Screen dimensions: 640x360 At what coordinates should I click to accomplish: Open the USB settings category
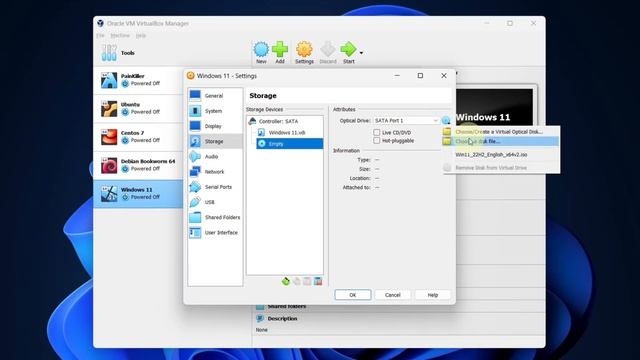pos(215,202)
